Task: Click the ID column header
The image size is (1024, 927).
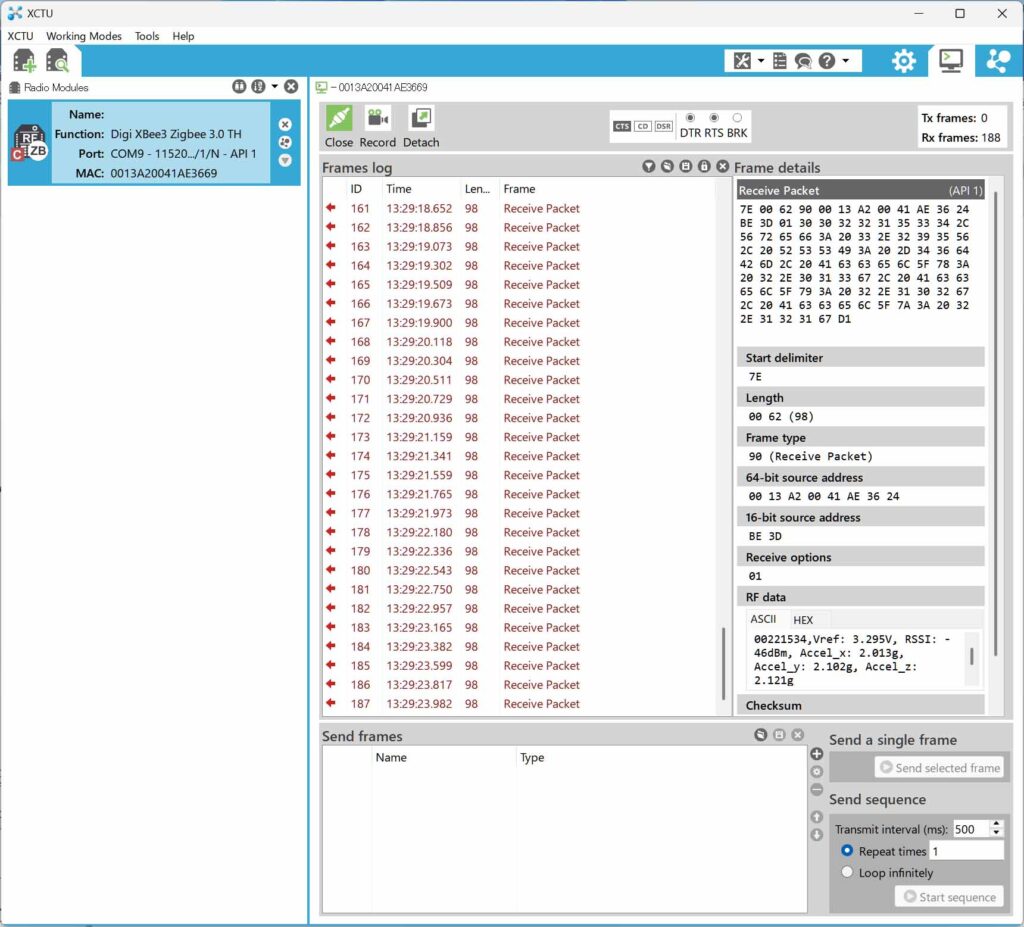Action: tap(363, 189)
